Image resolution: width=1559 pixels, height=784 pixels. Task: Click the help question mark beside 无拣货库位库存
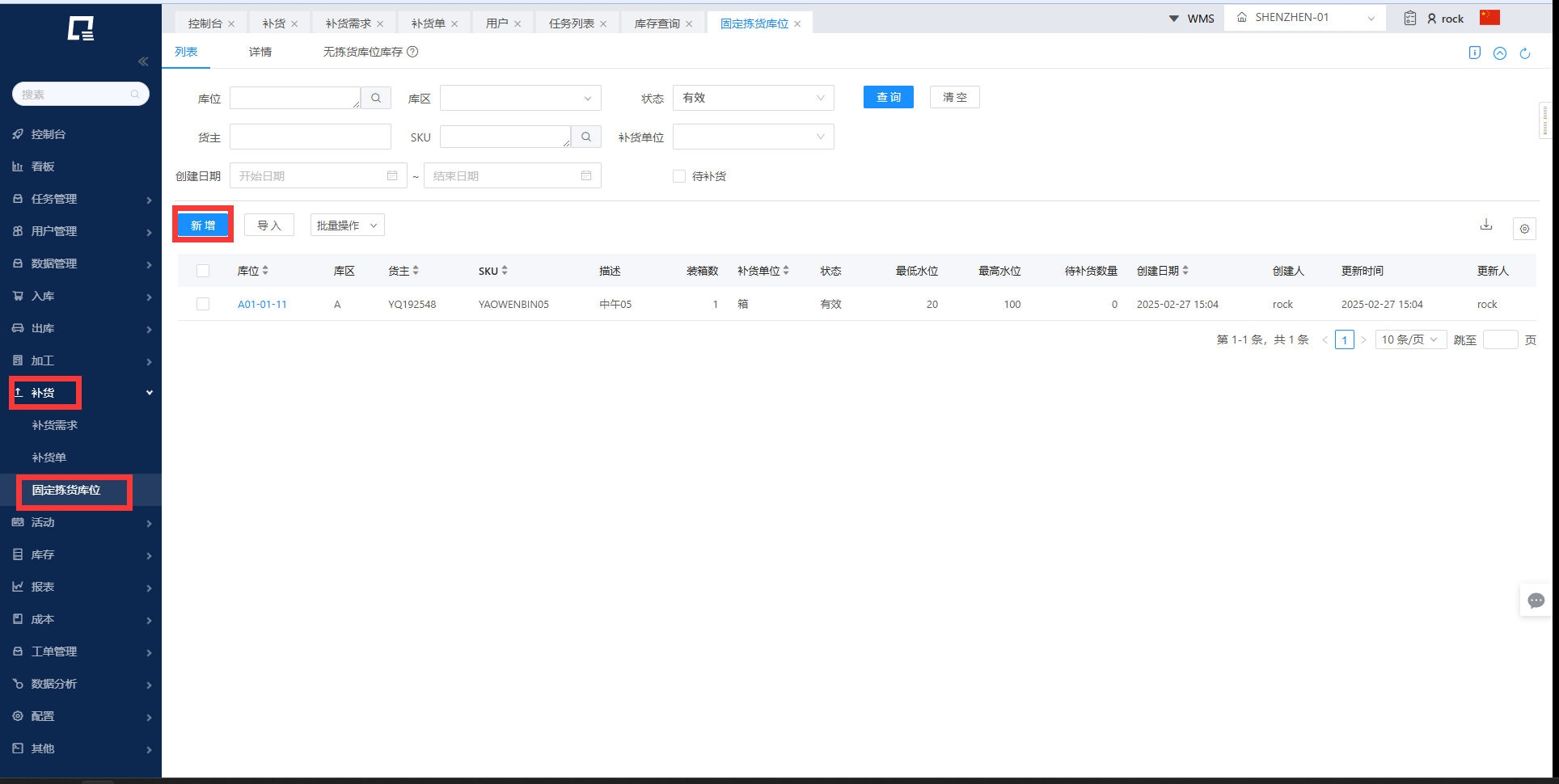coord(412,52)
